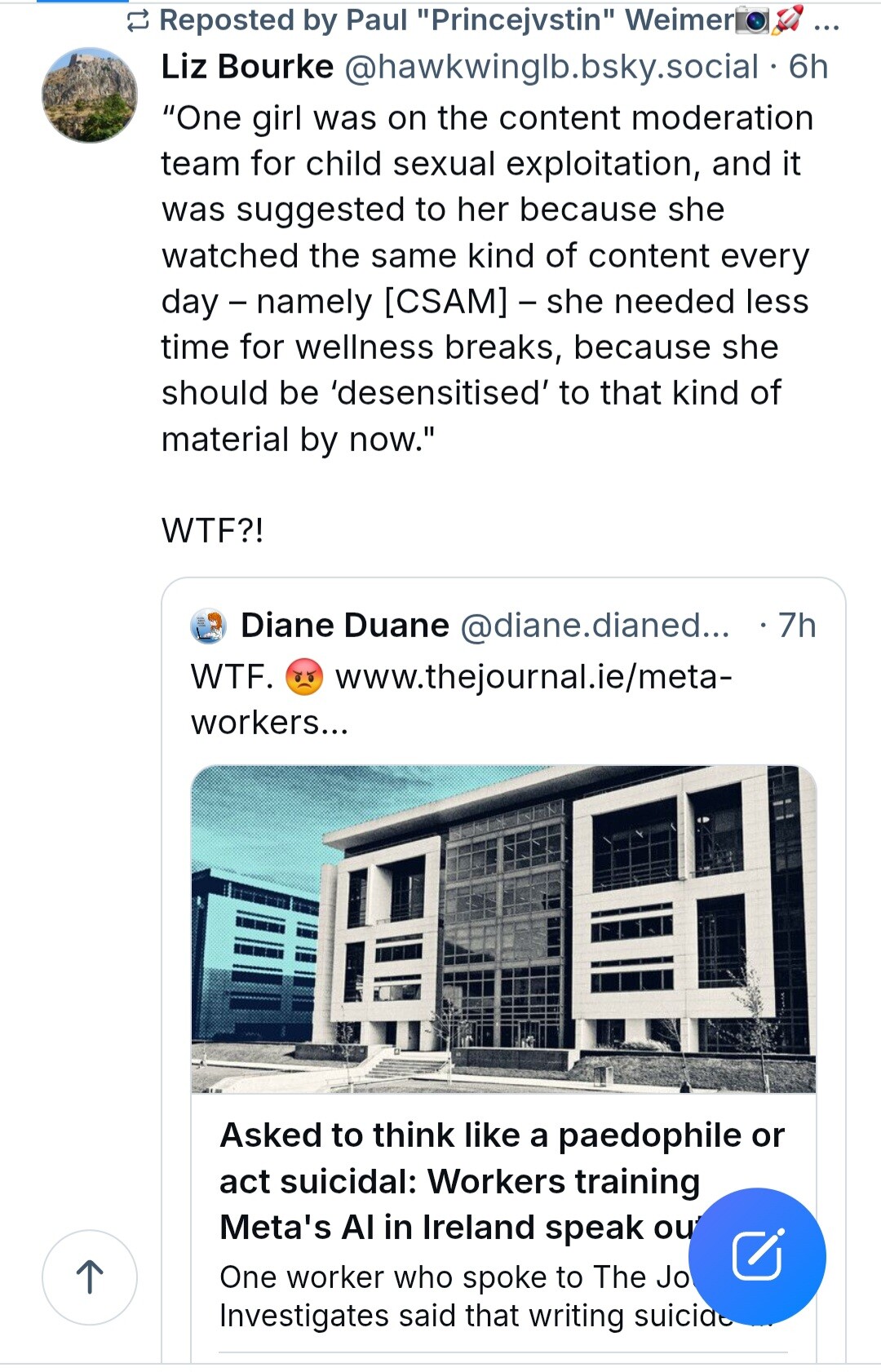Tap the angry face emoji in quoted post

(304, 677)
